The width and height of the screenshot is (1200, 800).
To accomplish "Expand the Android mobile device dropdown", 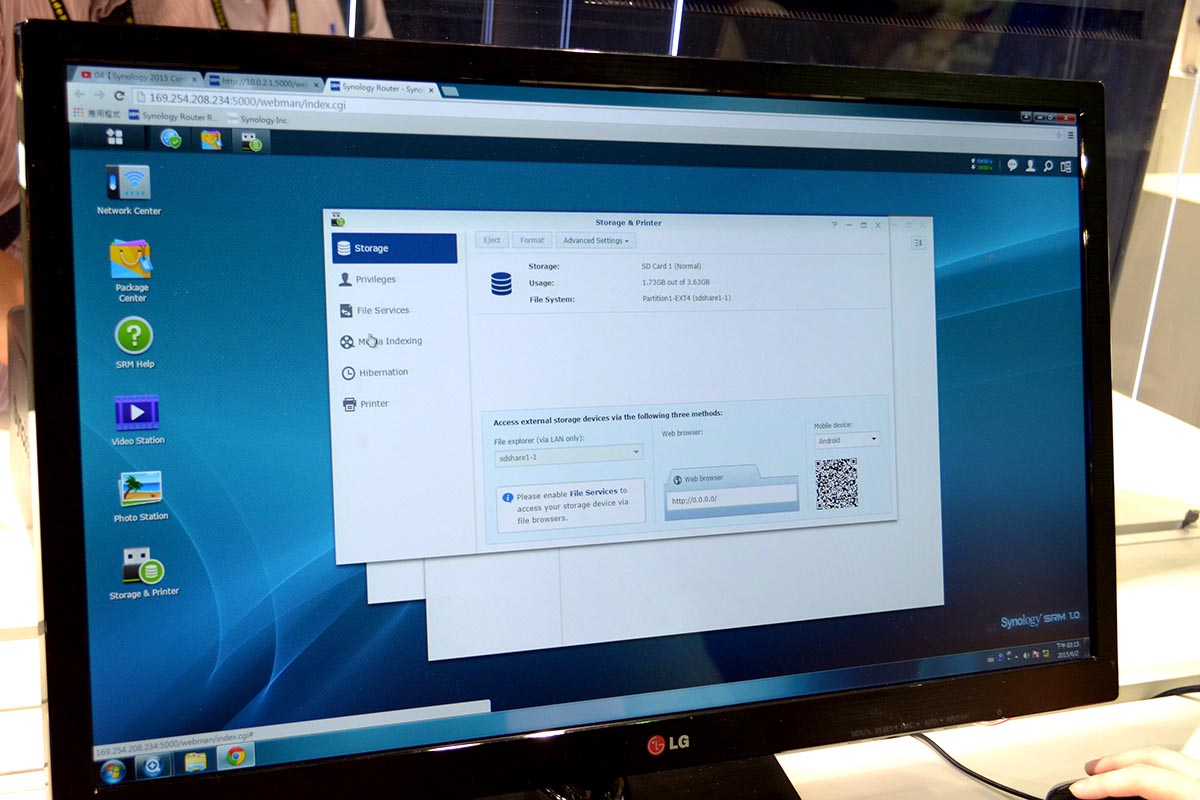I will point(846,440).
